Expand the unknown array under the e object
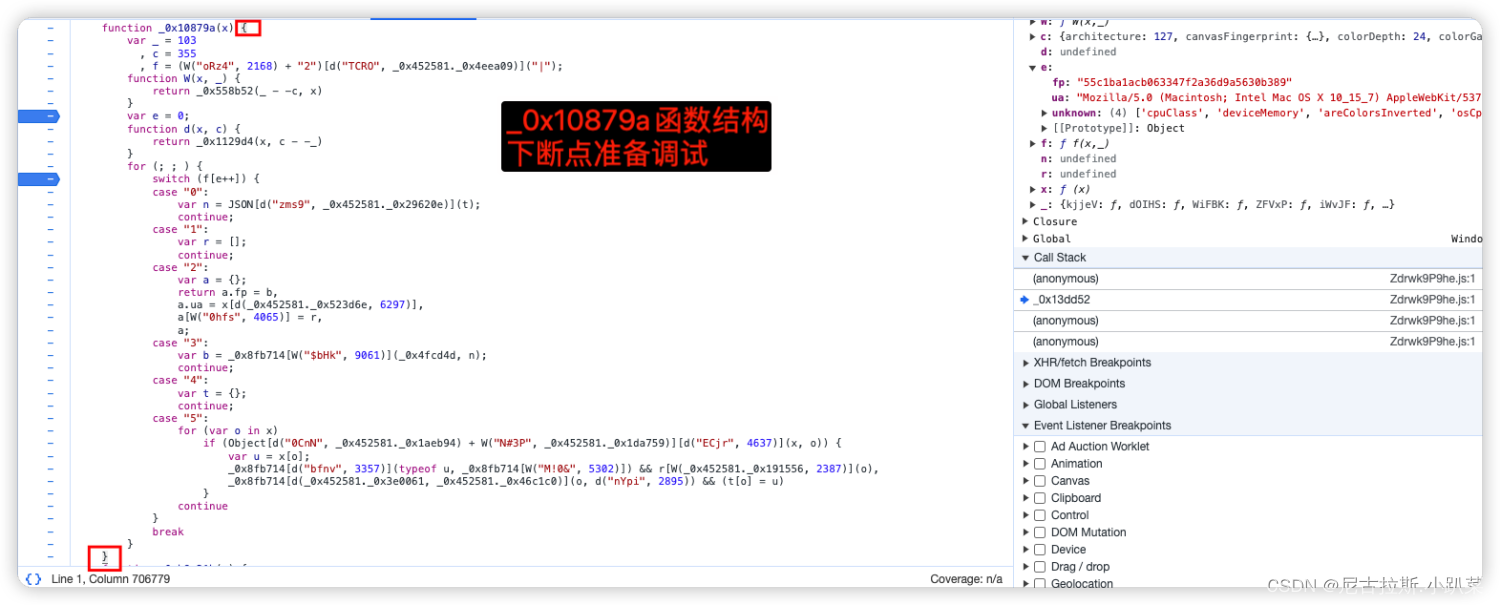Screen dimensions: 1500x605 pos(1044,112)
